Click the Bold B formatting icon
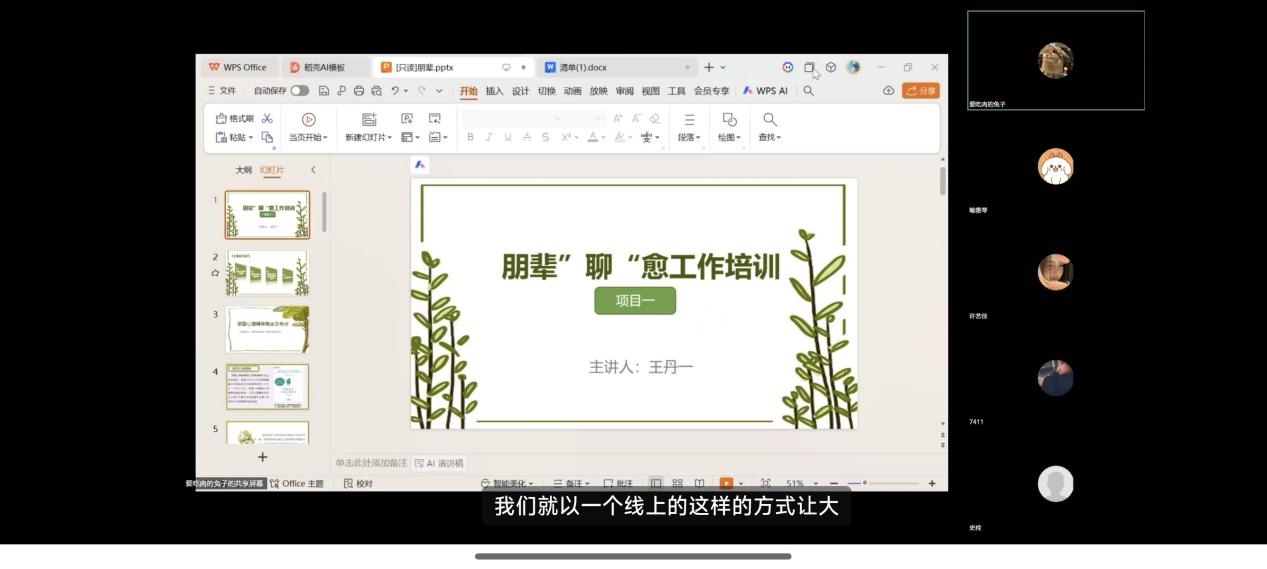 coord(470,137)
